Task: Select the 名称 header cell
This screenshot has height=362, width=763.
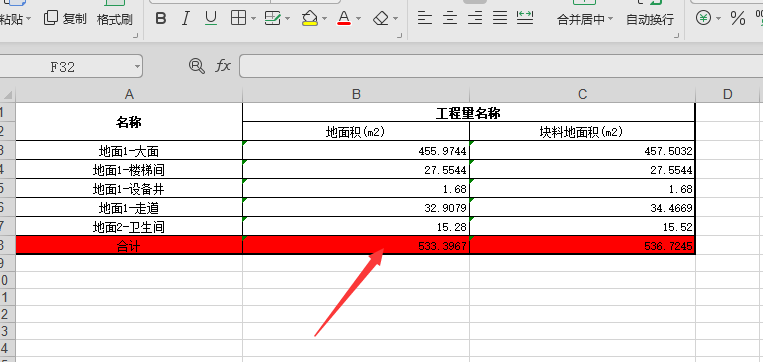Action: [x=129, y=122]
